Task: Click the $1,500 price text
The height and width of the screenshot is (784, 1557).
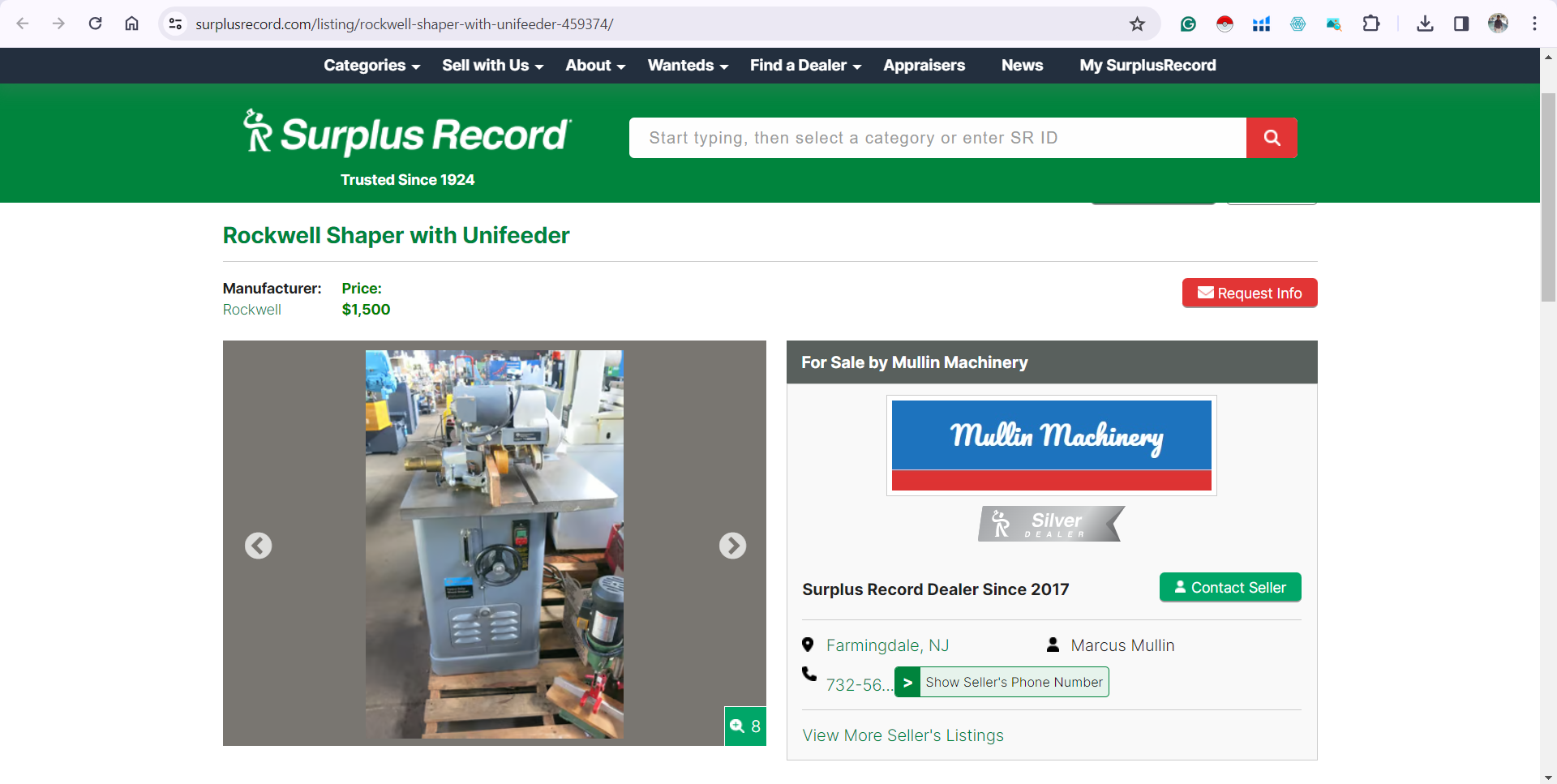Action: [x=366, y=310]
